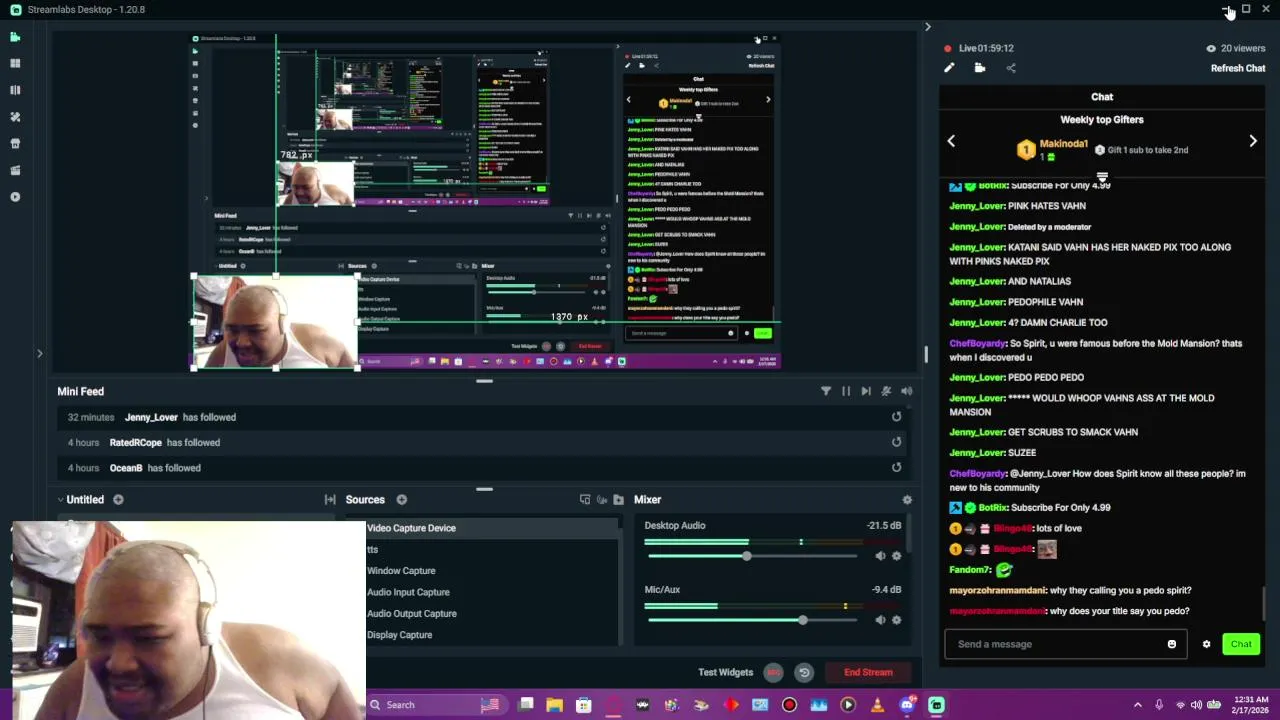Open Mixer advanced audio settings gear
This screenshot has width=1280, height=720.
[x=907, y=499]
